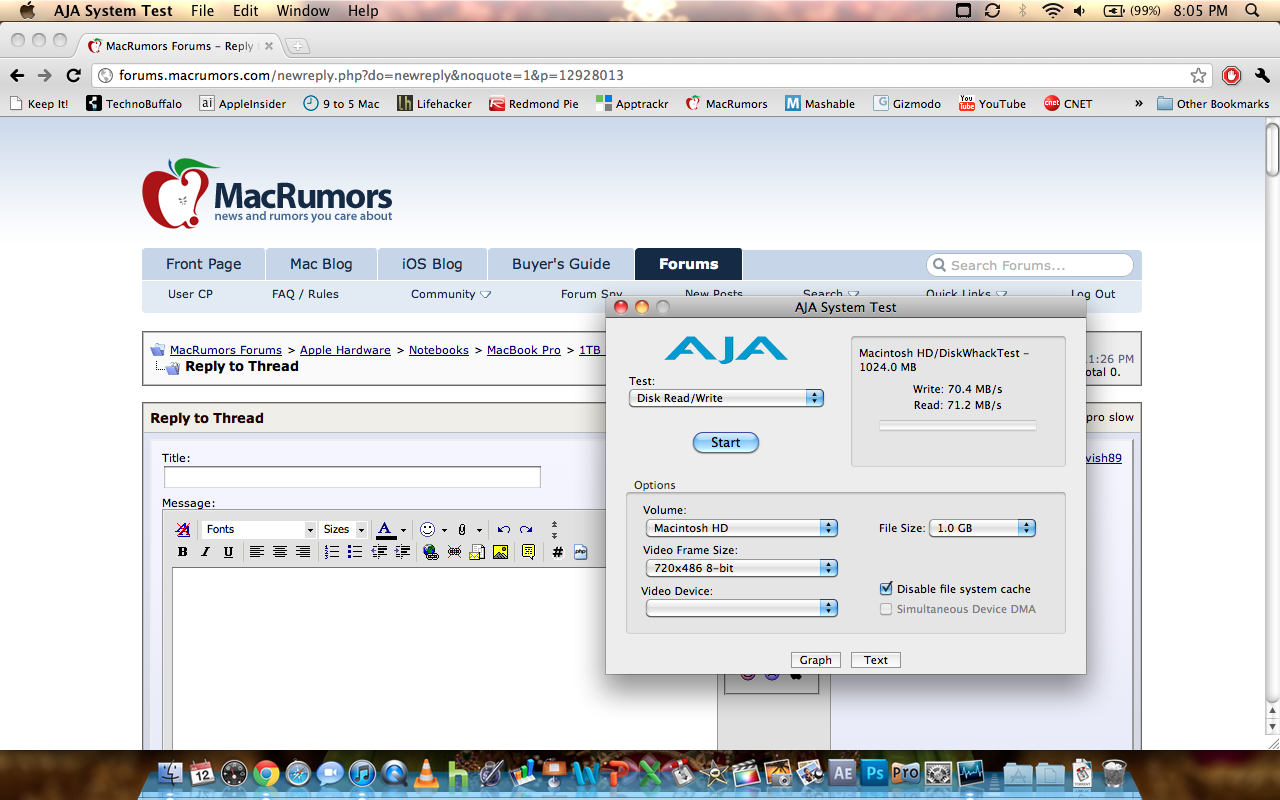The height and width of the screenshot is (800, 1280).
Task: Switch to the Buyer's Guide tab
Action: pyautogui.click(x=561, y=264)
